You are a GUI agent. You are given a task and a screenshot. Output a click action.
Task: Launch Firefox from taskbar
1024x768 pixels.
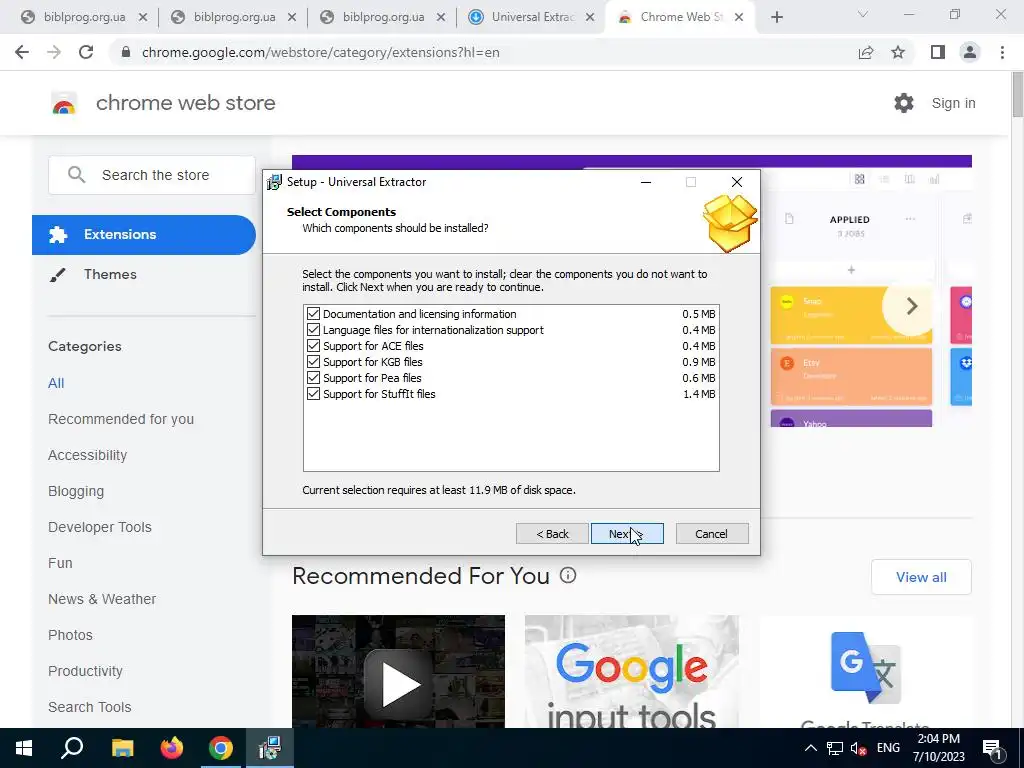pyautogui.click(x=172, y=748)
